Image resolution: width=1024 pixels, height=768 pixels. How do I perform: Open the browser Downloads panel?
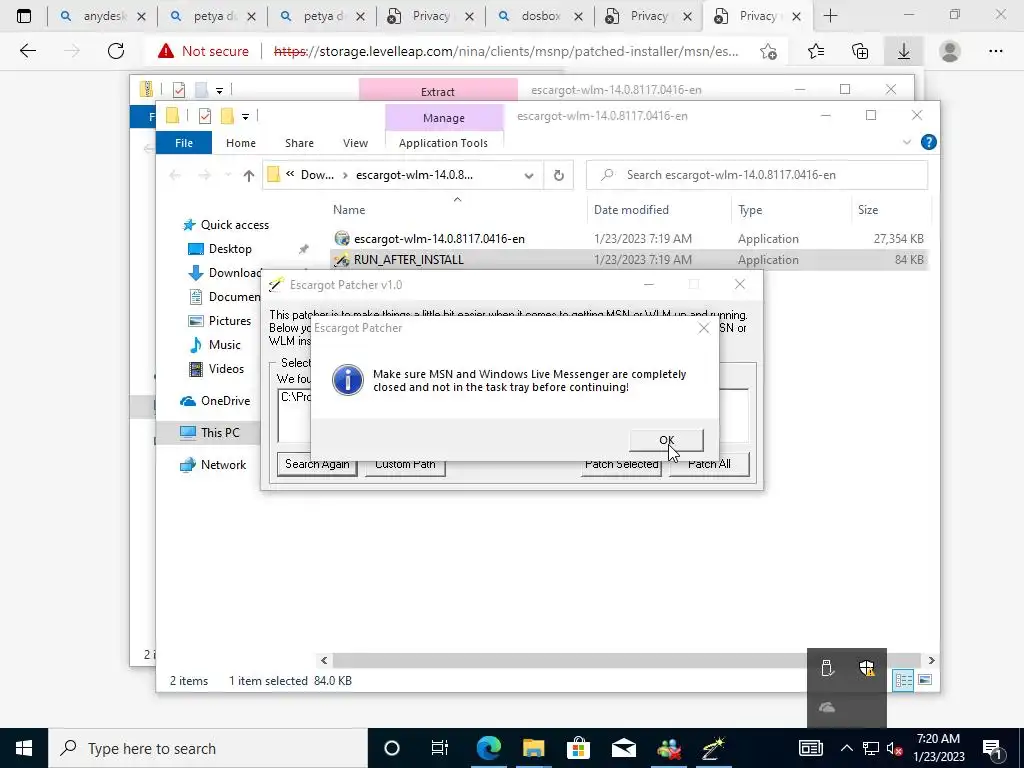coord(904,51)
